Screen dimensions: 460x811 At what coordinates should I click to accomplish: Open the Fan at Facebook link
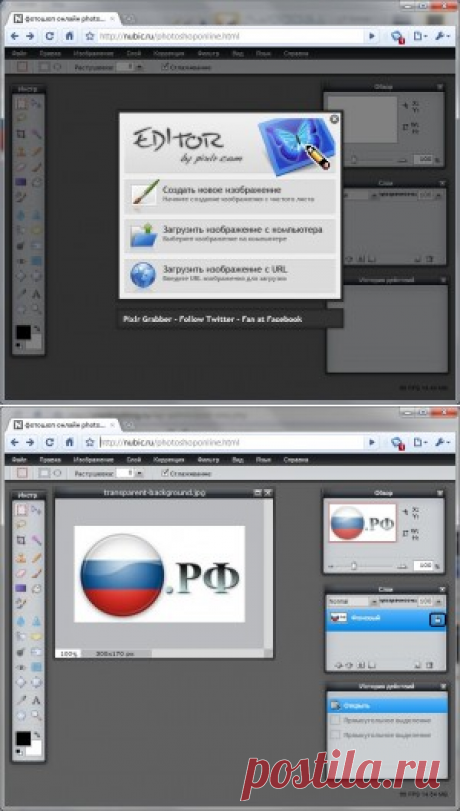[x=274, y=319]
